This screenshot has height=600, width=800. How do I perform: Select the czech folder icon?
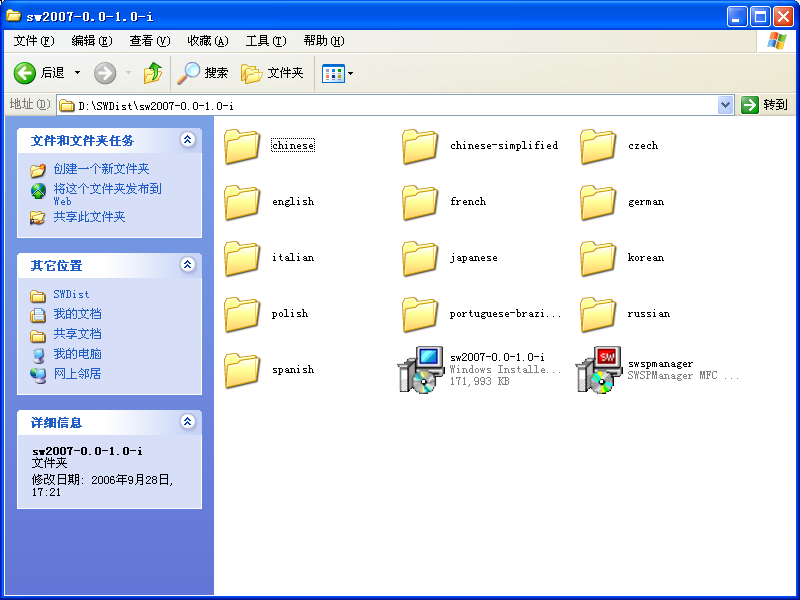pyautogui.click(x=598, y=146)
